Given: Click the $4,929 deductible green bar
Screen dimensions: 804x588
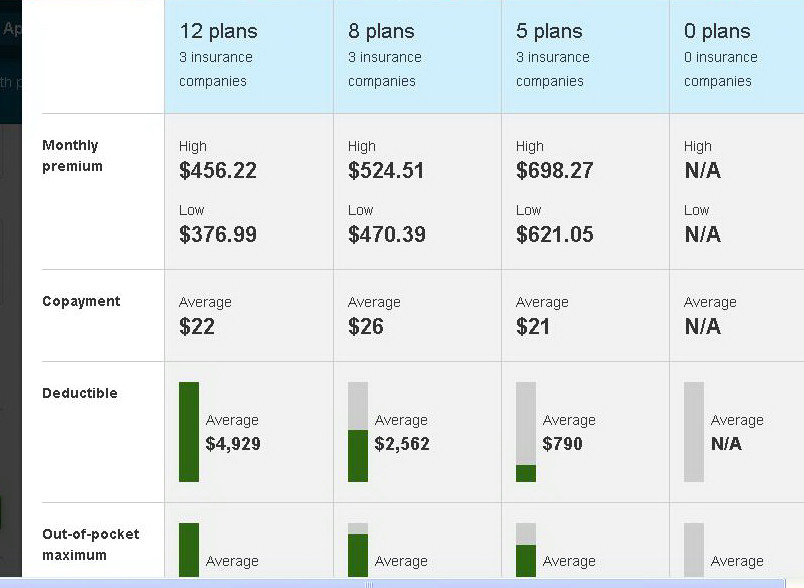Looking at the screenshot, I should [x=189, y=432].
